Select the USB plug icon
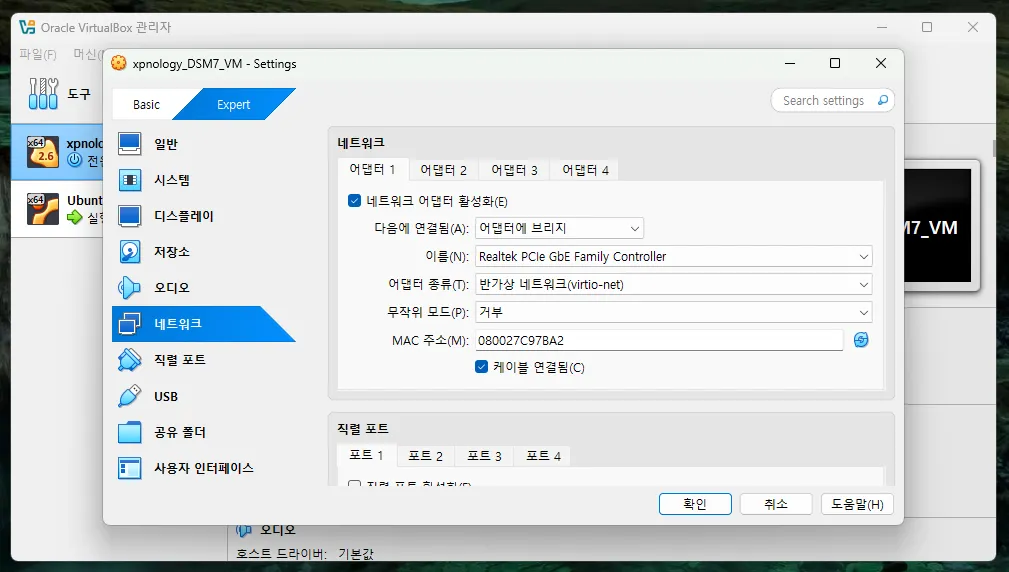1009x572 pixels. [129, 396]
